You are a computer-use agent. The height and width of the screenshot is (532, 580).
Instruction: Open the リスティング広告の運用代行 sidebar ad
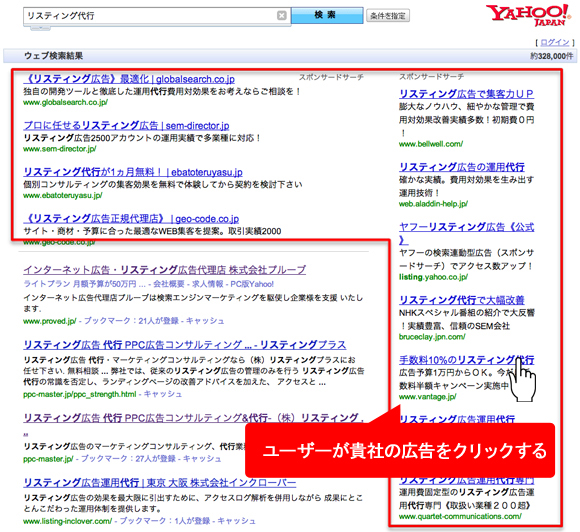point(462,167)
